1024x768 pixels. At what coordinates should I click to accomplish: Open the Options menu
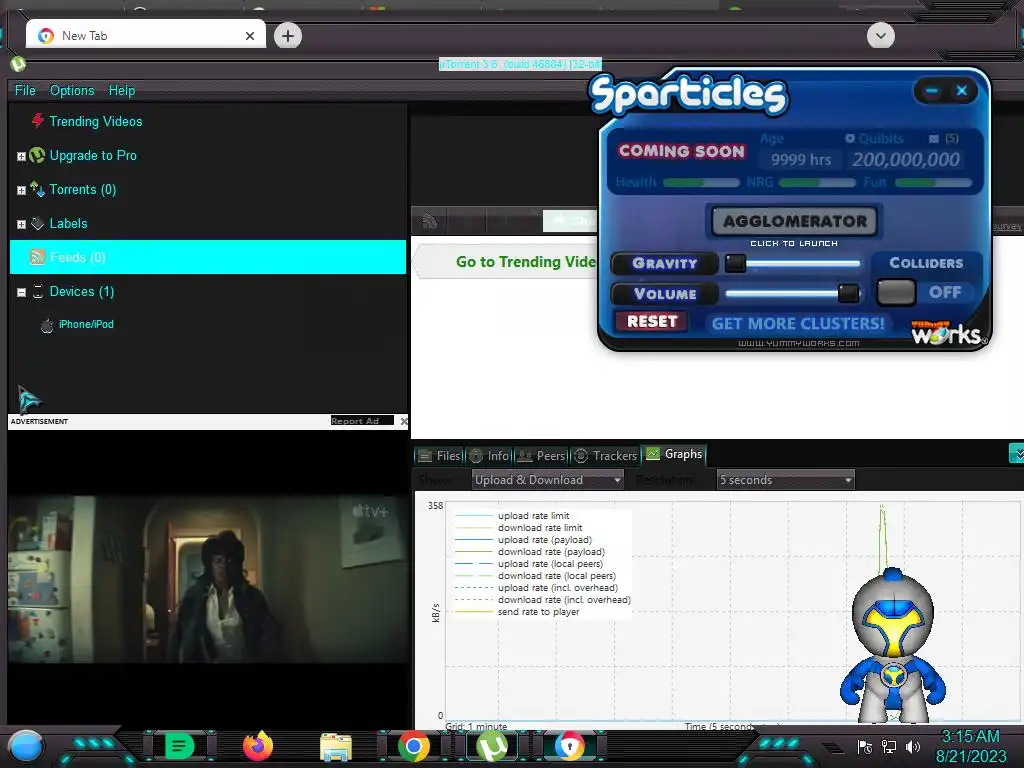pyautogui.click(x=72, y=90)
